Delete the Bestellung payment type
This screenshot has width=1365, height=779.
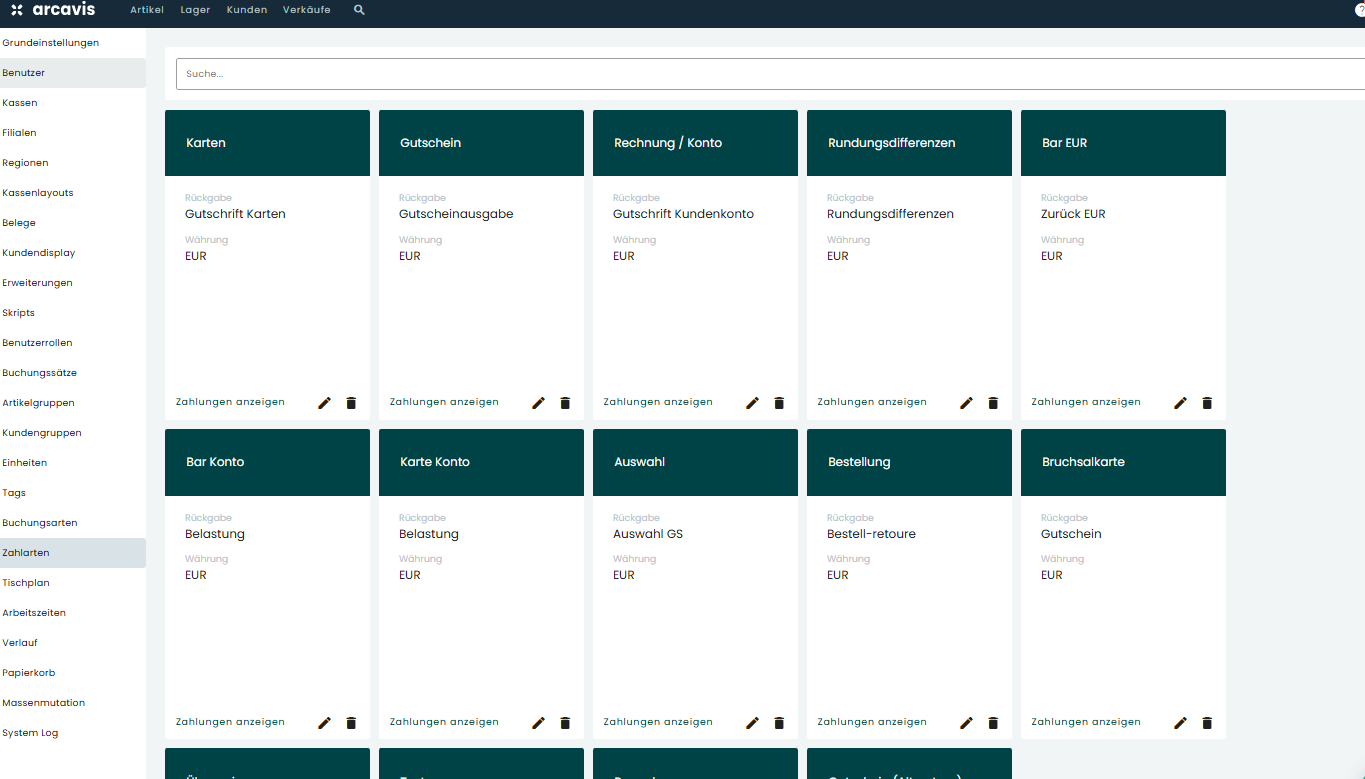click(x=993, y=723)
